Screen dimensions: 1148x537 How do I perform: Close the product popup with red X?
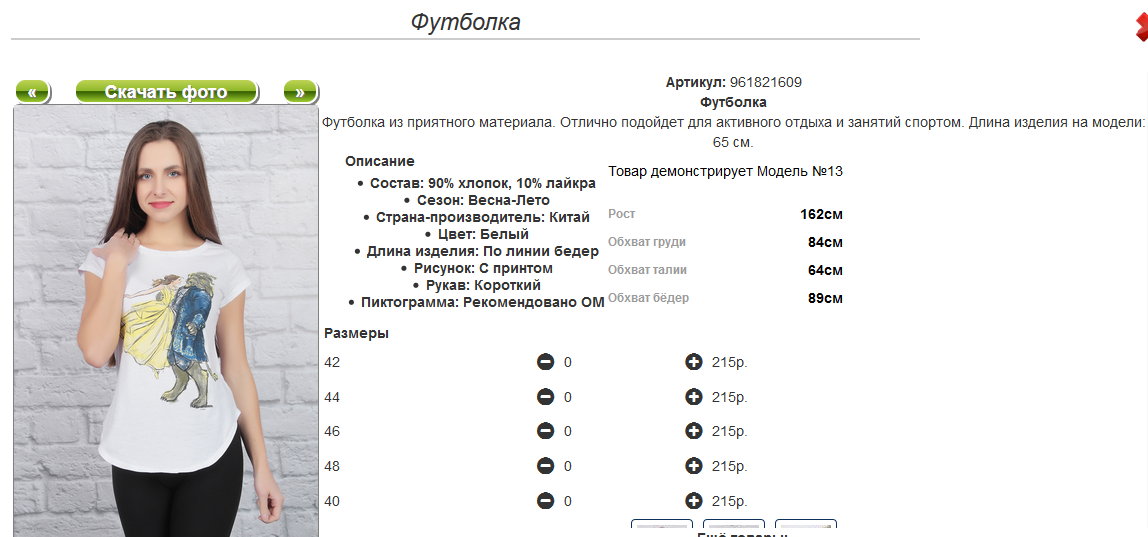click(x=1141, y=28)
